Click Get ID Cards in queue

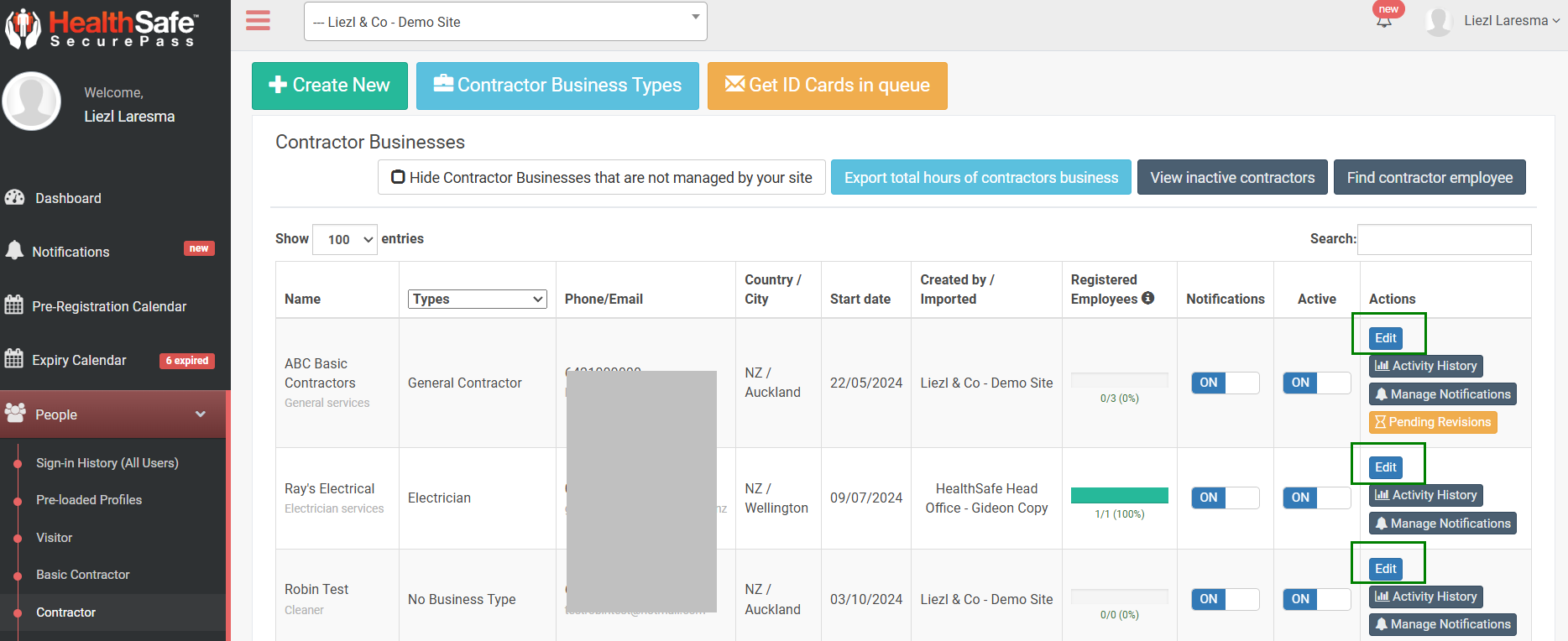[x=828, y=86]
